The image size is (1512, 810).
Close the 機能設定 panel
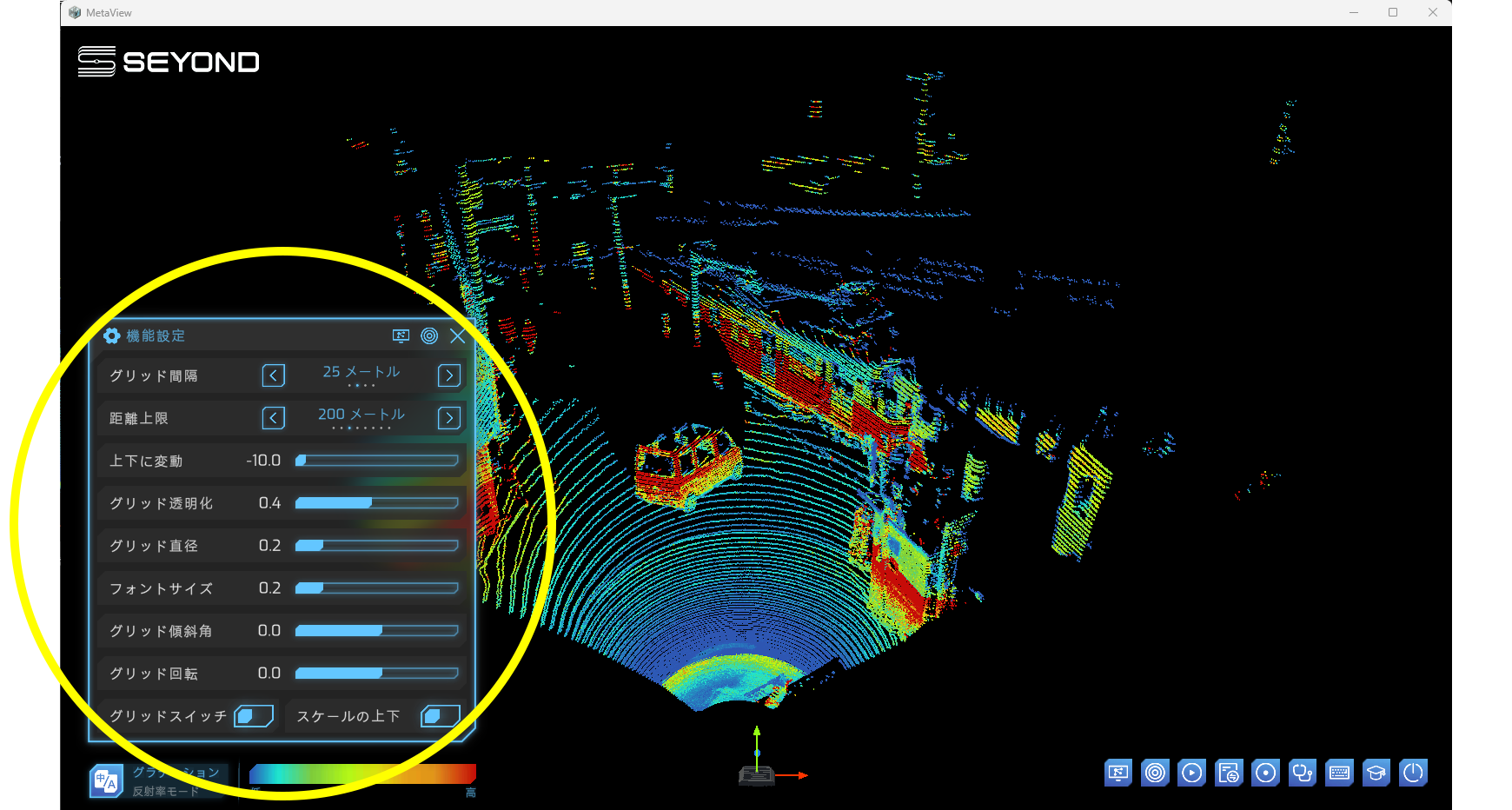[458, 336]
